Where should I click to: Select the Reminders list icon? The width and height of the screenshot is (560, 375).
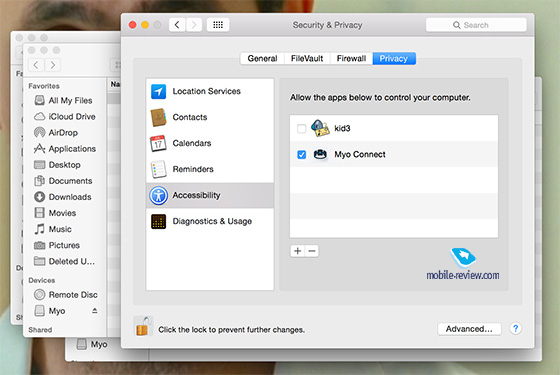pyautogui.click(x=158, y=169)
